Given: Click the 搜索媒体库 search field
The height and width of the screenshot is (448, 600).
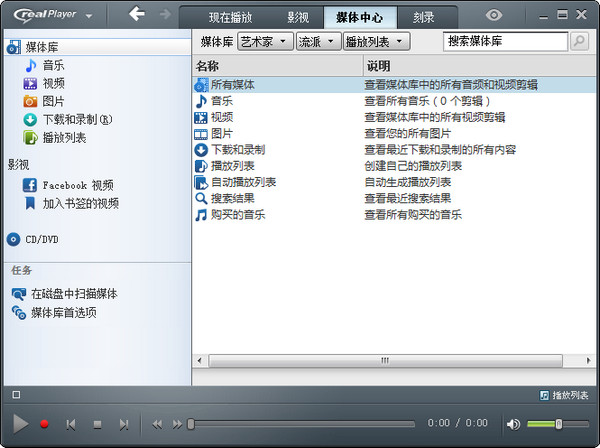Looking at the screenshot, I should click(x=505, y=41).
